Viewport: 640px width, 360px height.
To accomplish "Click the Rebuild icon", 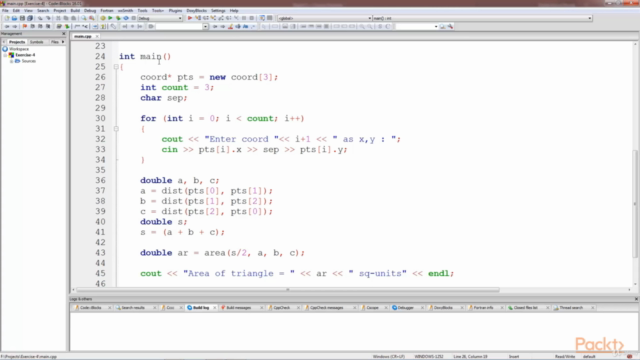I will pyautogui.click(x=126, y=18).
